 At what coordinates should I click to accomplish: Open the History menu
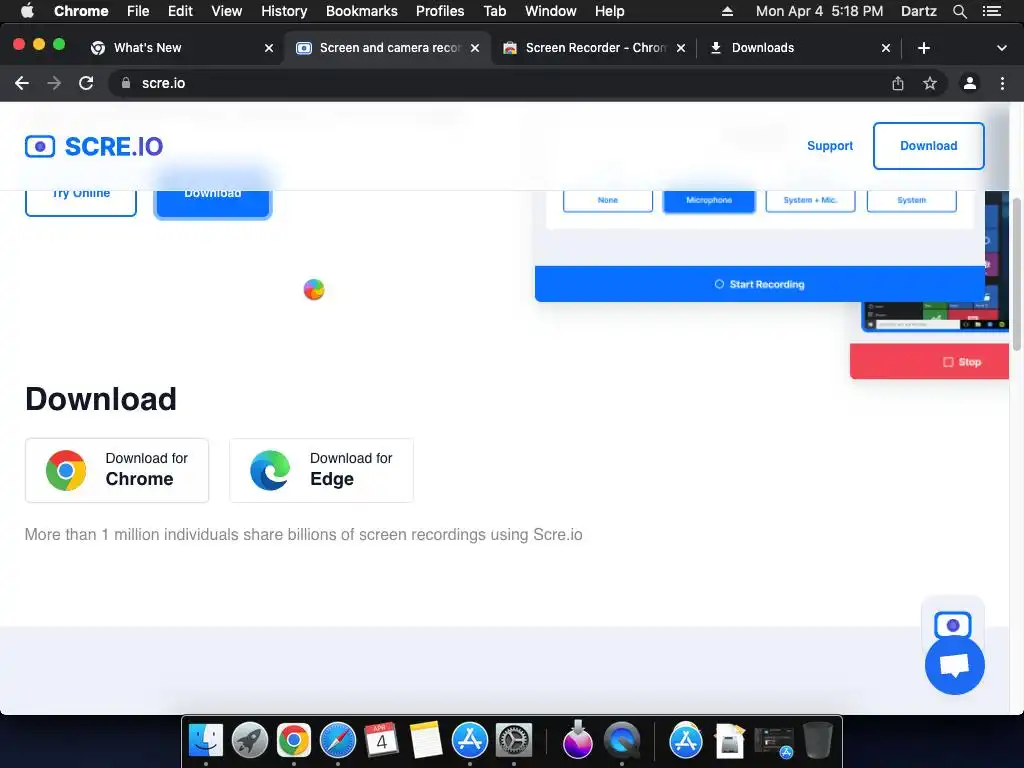click(x=284, y=11)
